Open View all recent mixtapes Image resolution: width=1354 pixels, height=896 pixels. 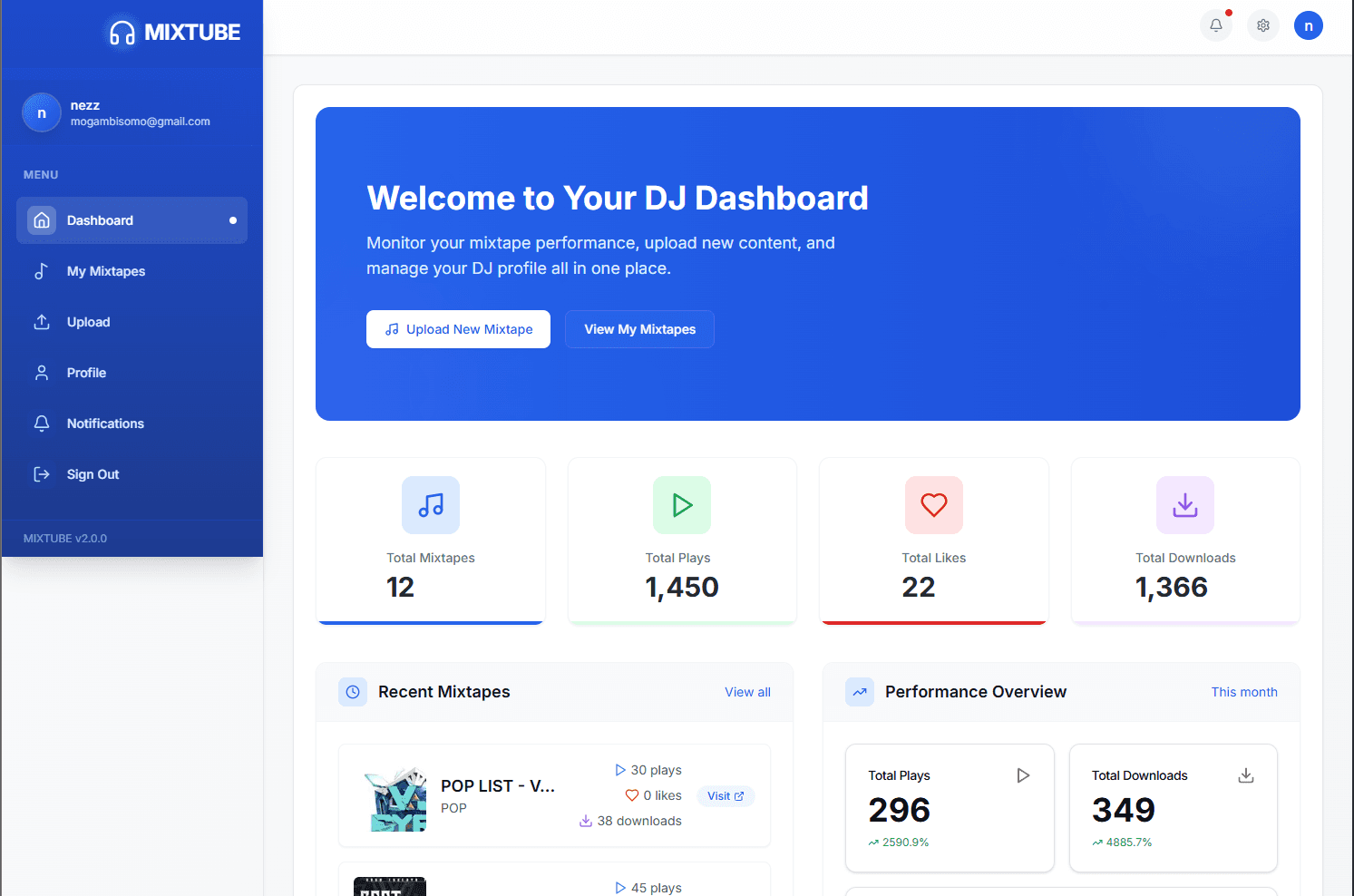(746, 691)
